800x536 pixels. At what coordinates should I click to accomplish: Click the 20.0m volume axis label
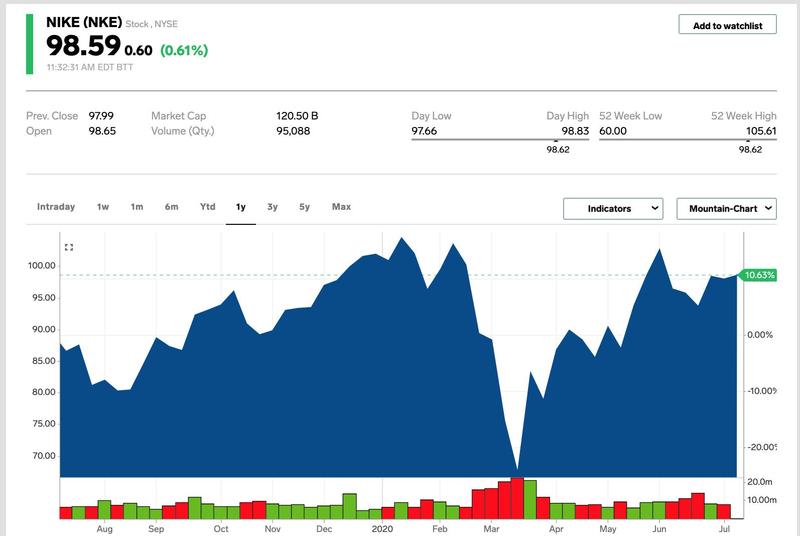760,482
